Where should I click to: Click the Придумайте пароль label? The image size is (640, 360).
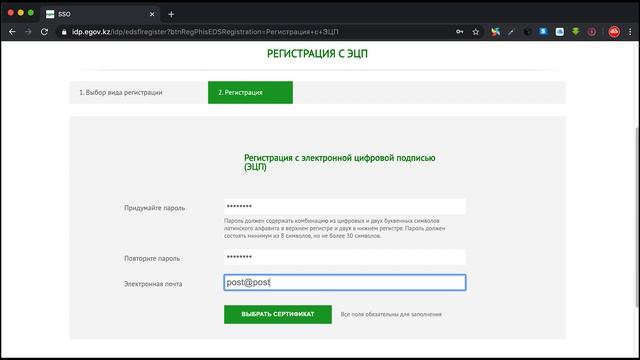tap(154, 208)
